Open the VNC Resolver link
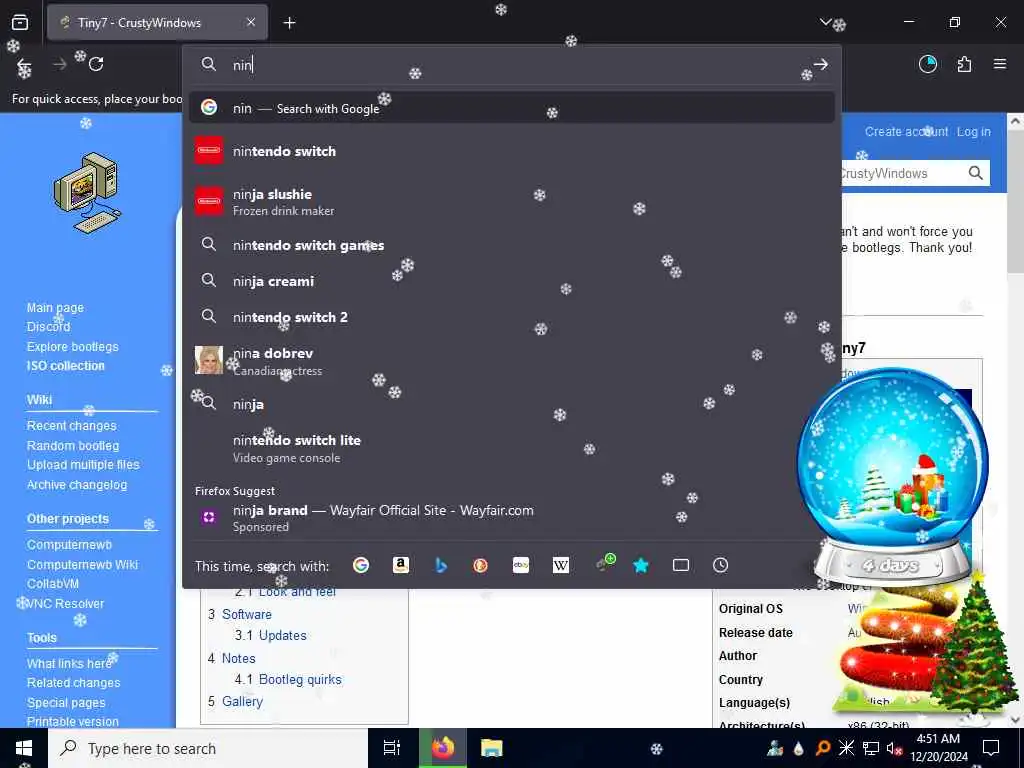This screenshot has width=1024, height=768. [65, 604]
